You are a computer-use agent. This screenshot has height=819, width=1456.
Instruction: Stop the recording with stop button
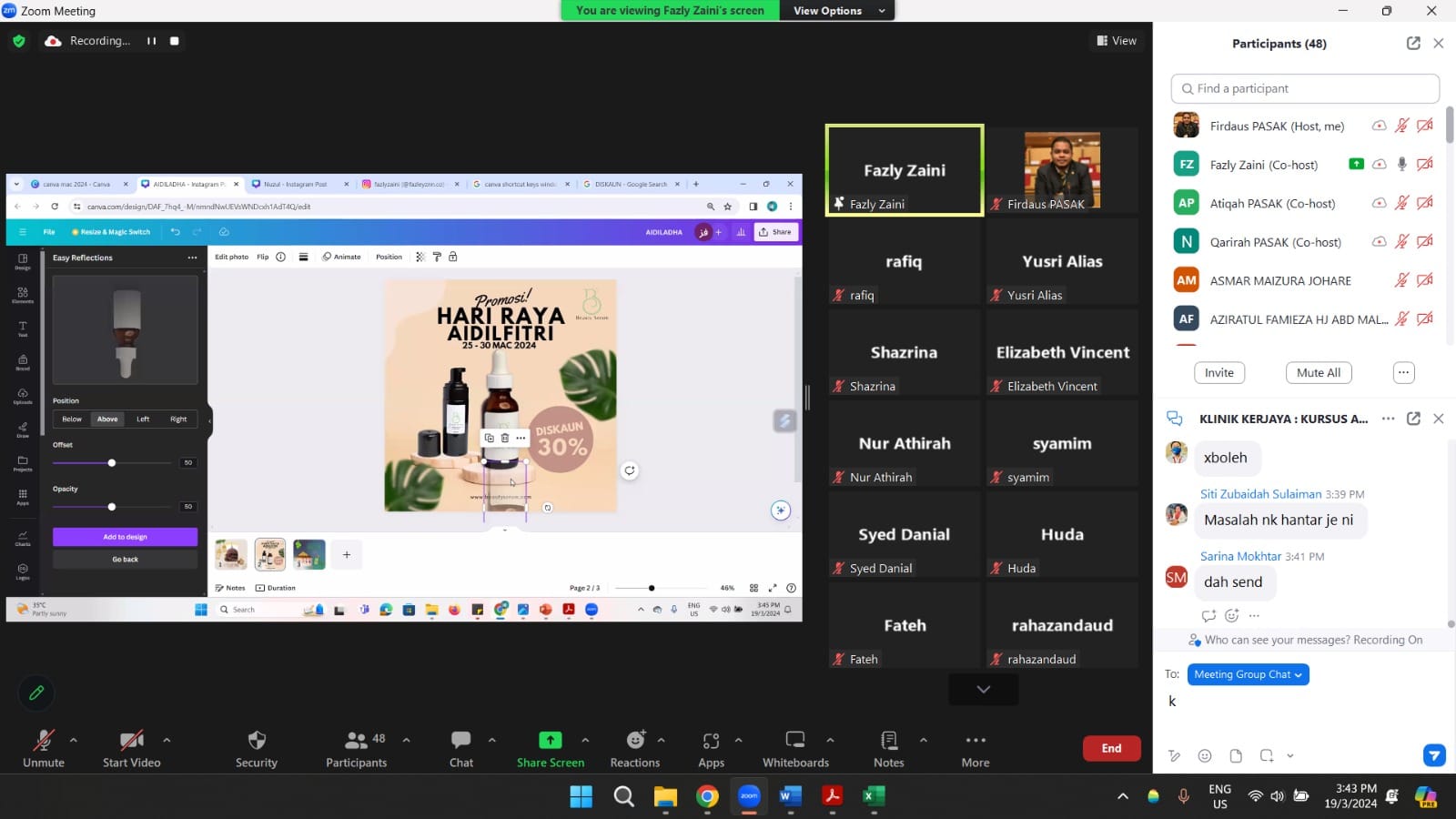tap(175, 41)
